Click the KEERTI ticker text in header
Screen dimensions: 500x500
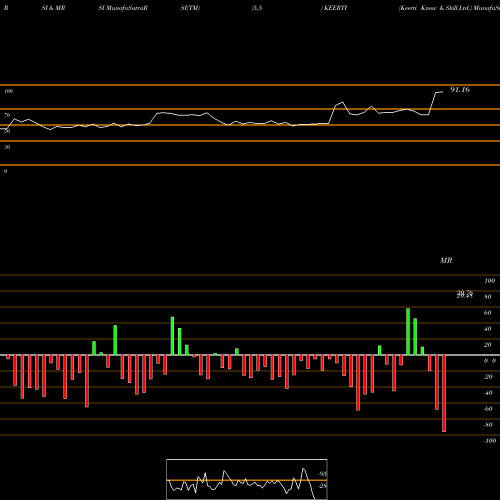click(x=335, y=8)
